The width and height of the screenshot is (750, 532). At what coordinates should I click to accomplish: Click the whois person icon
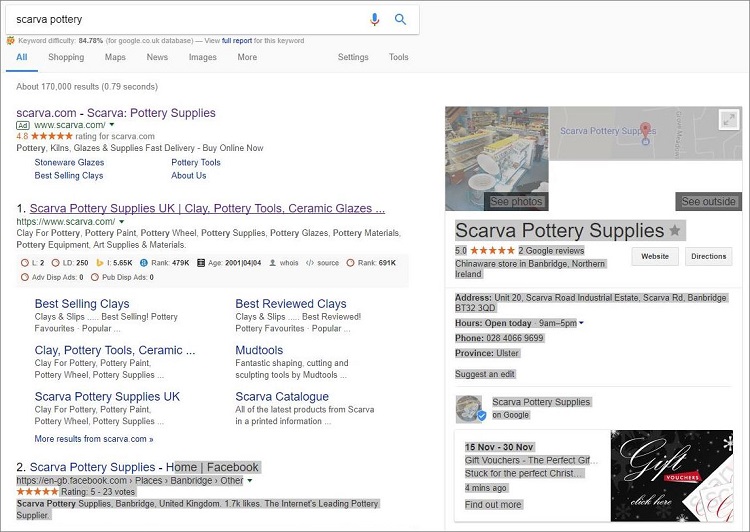tap(273, 263)
